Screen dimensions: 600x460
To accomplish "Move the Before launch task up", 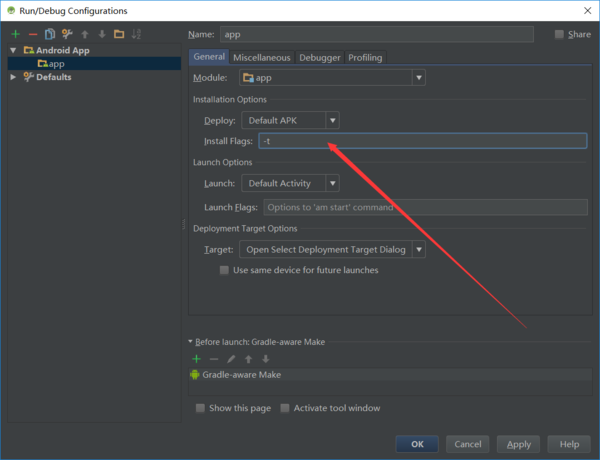I will coord(248,359).
